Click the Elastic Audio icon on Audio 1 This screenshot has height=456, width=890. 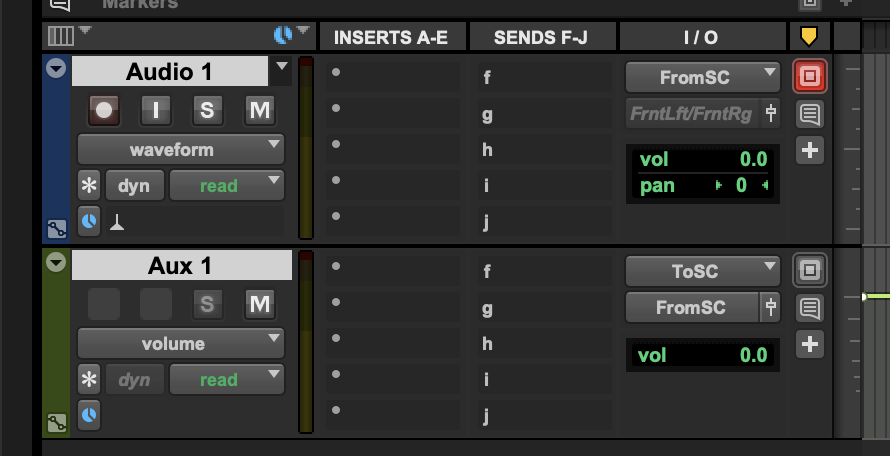pyautogui.click(x=117, y=222)
